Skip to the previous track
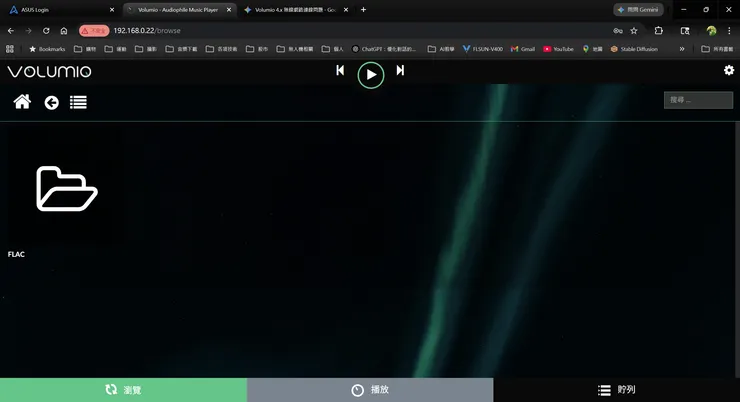 coord(340,70)
